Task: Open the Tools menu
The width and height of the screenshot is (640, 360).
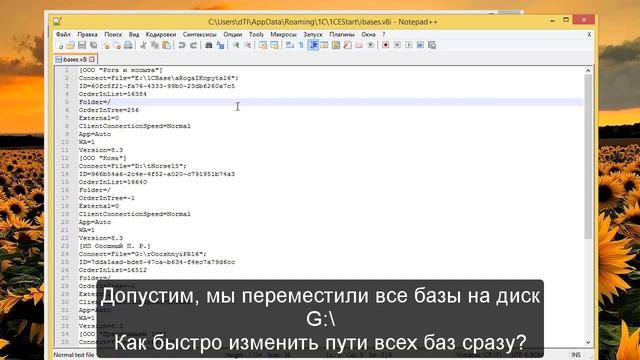Action: click(256, 34)
